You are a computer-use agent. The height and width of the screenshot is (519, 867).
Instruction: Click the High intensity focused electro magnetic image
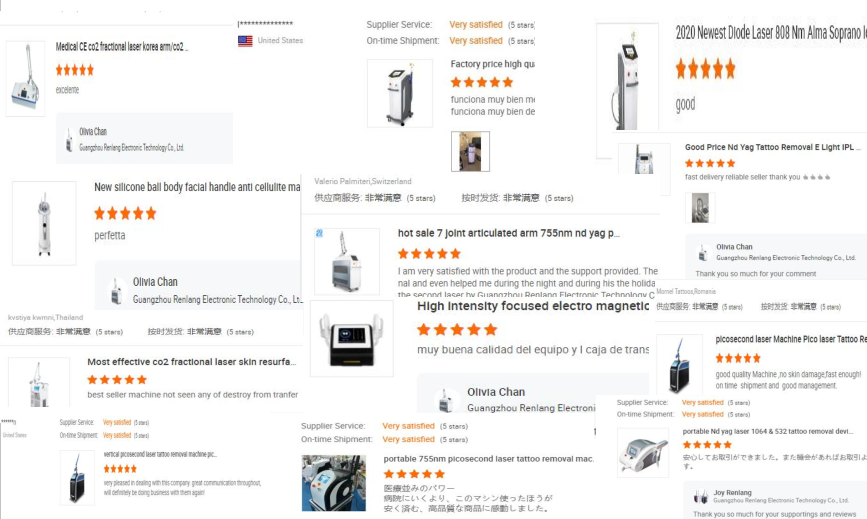(352, 338)
